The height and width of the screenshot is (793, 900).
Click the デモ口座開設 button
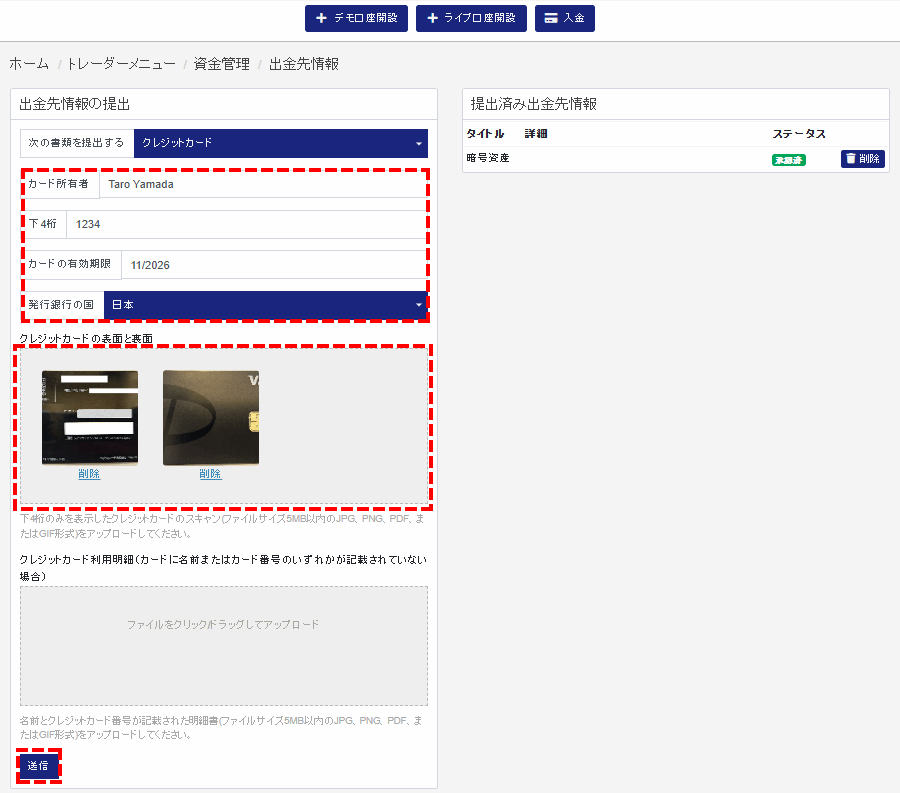click(x=356, y=18)
